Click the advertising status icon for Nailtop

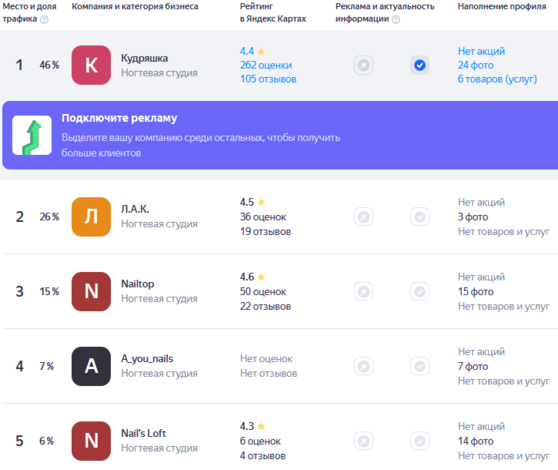[x=363, y=291]
